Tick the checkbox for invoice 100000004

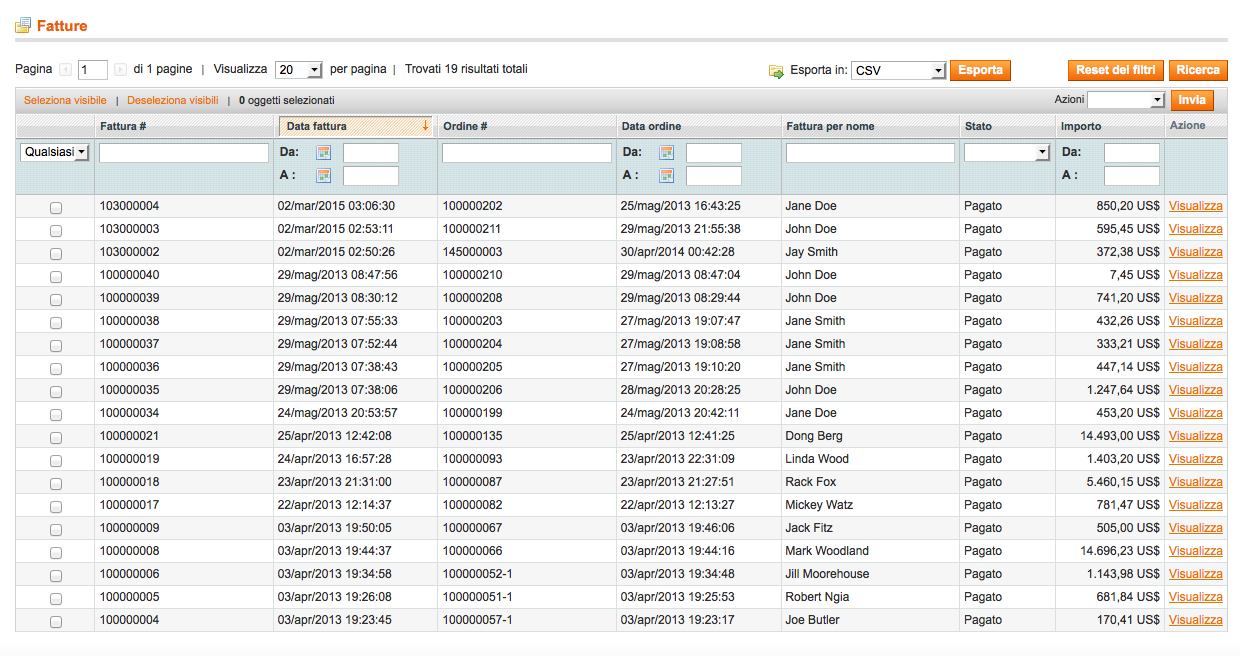tap(56, 621)
